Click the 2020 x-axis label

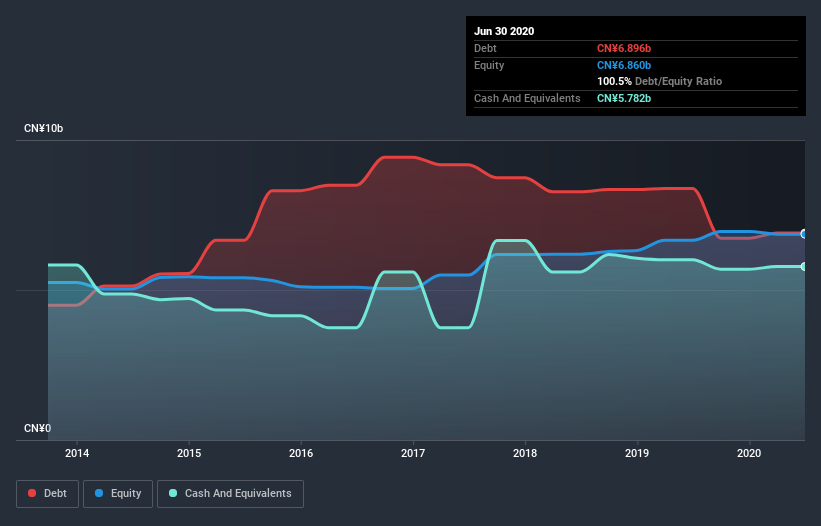[749, 453]
